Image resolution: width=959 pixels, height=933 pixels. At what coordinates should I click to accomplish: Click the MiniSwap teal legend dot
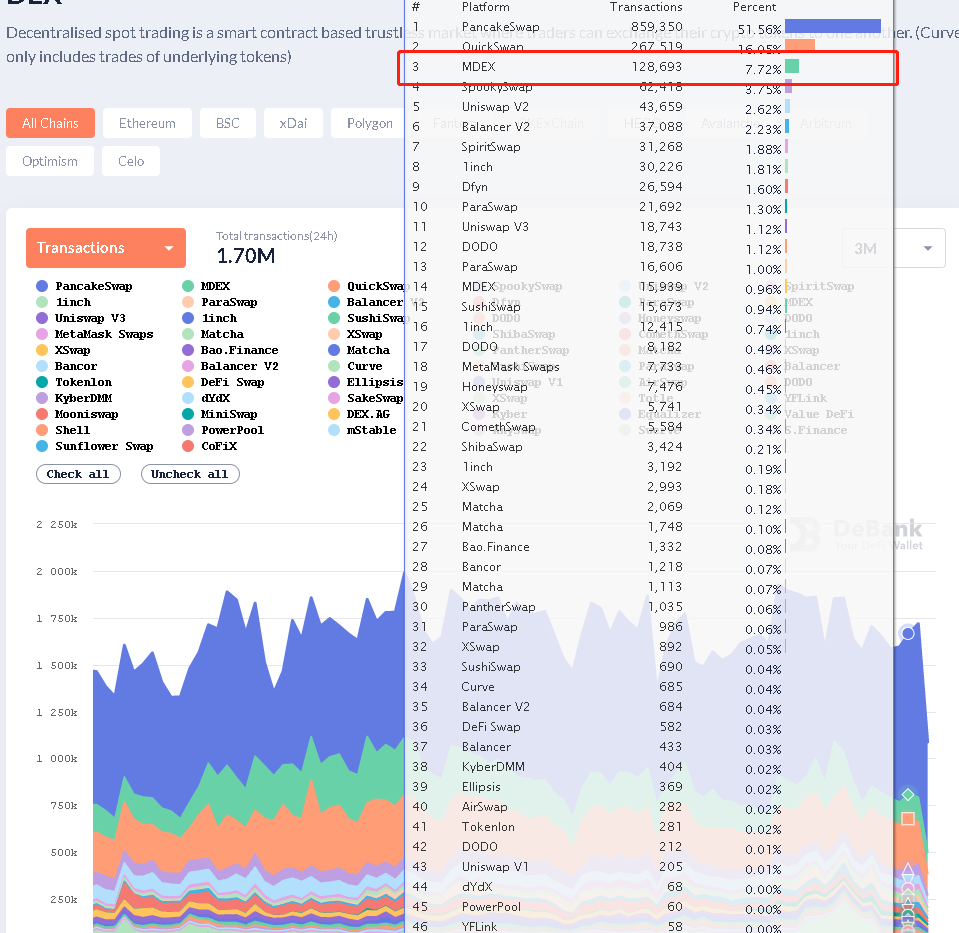tap(188, 414)
